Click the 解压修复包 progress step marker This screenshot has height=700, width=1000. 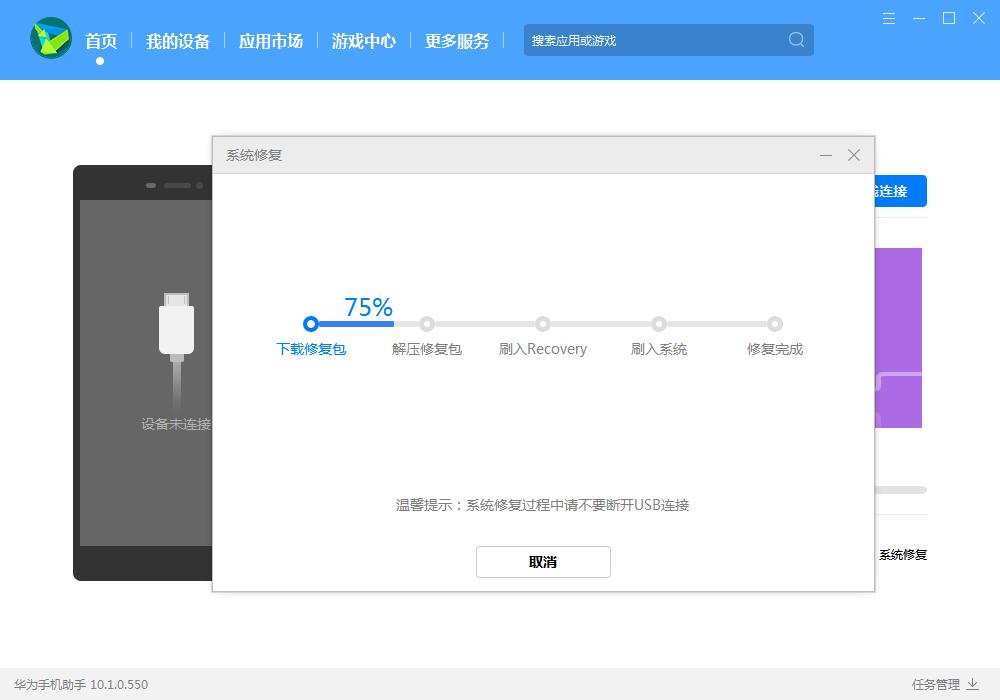[x=427, y=324]
